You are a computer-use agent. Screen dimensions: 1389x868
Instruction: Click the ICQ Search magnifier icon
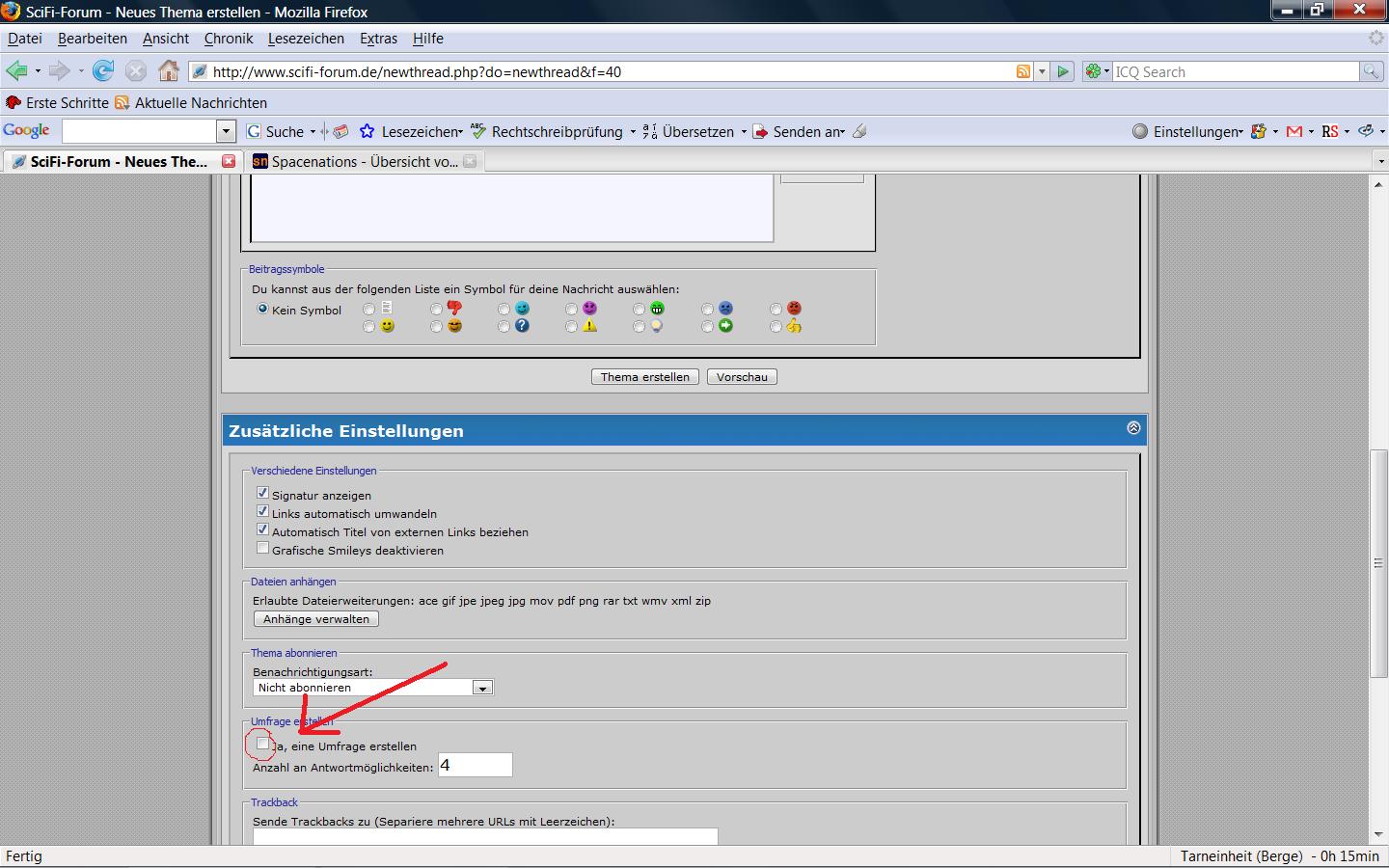[x=1371, y=71]
